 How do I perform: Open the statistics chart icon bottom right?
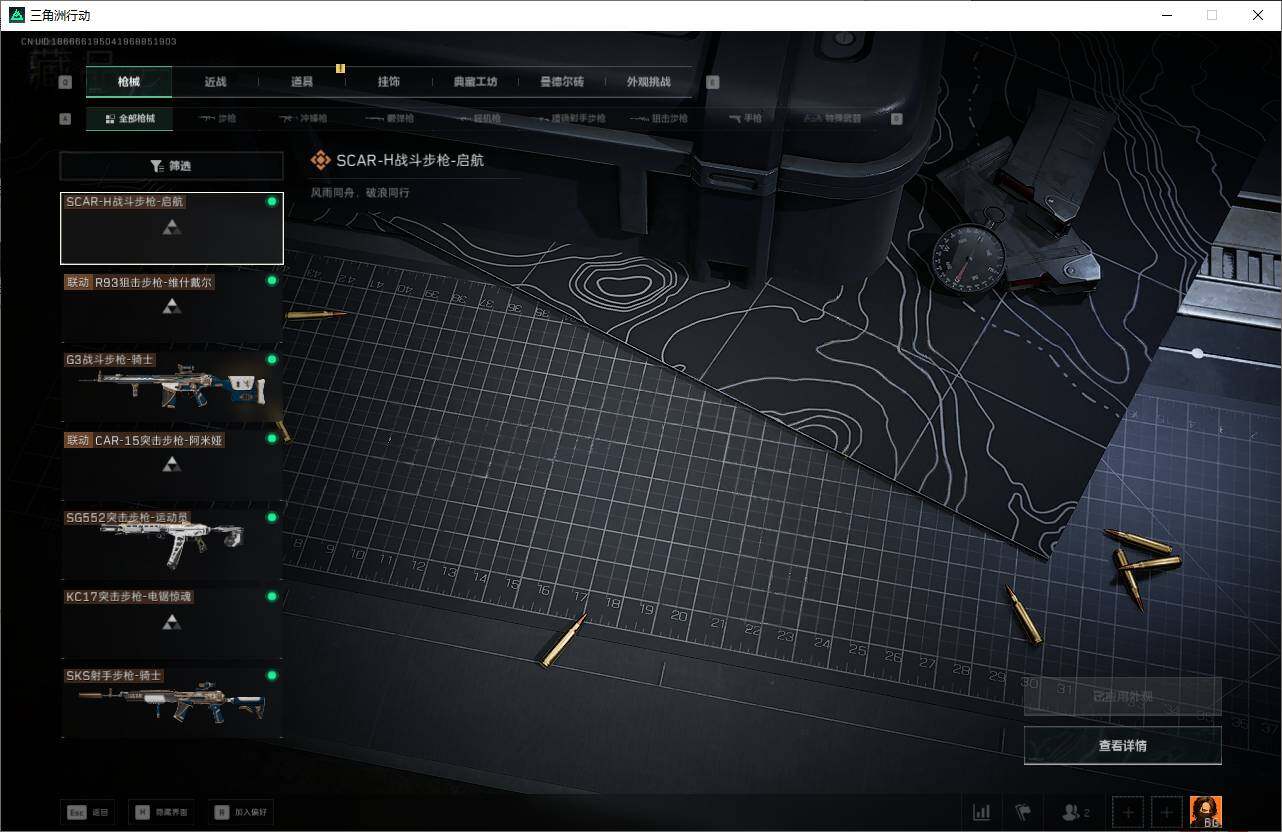(981, 812)
